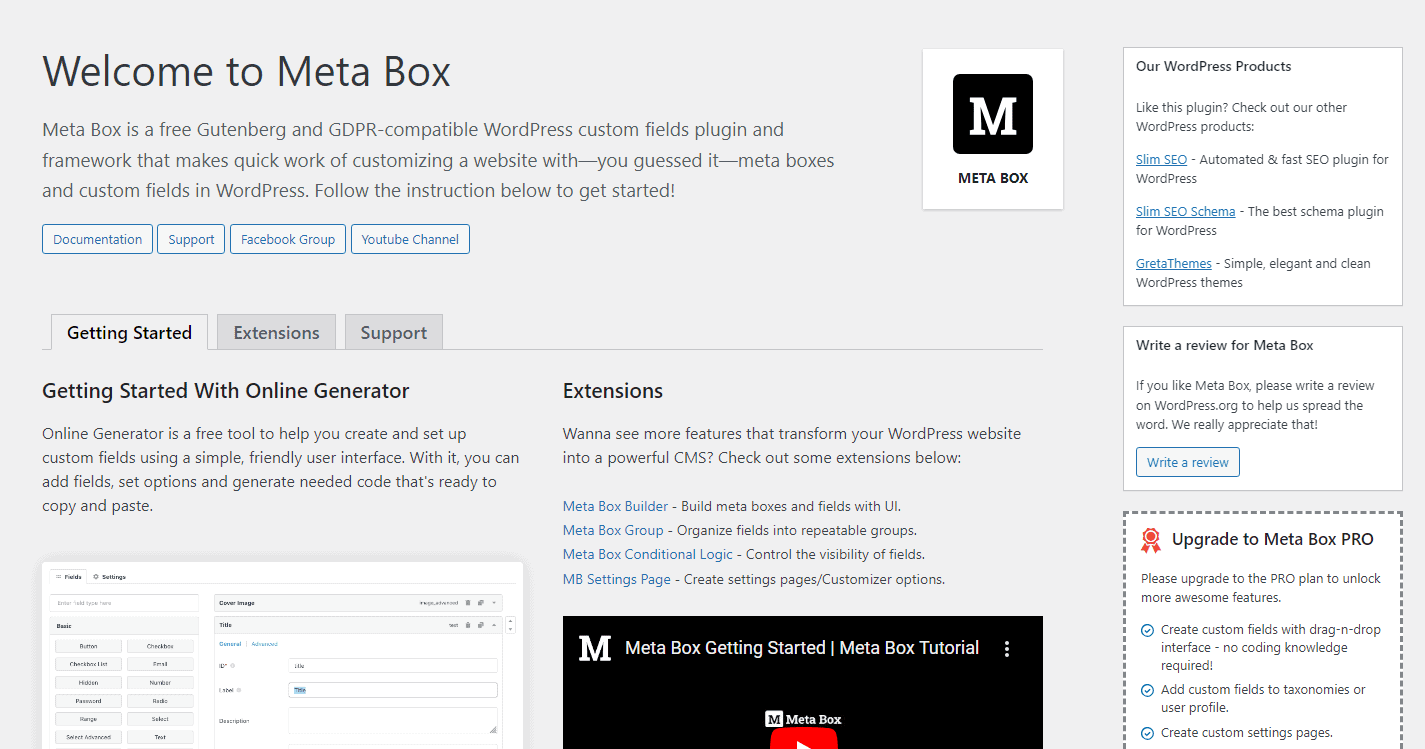Viewport: 1425px width, 749px height.
Task: Click text Automated & fast SEO plugin
Action: (x=1262, y=169)
